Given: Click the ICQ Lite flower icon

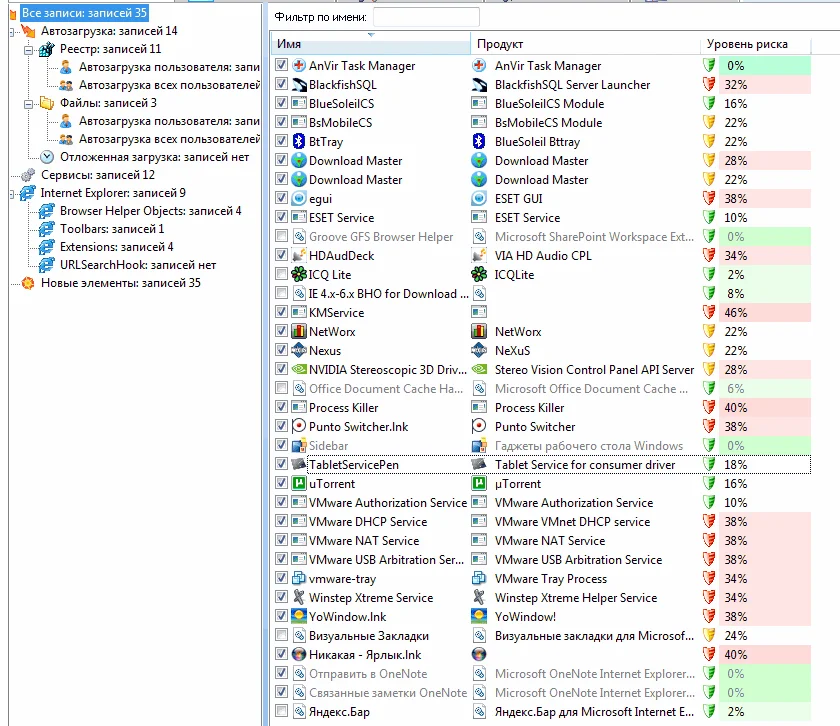Looking at the screenshot, I should [298, 274].
